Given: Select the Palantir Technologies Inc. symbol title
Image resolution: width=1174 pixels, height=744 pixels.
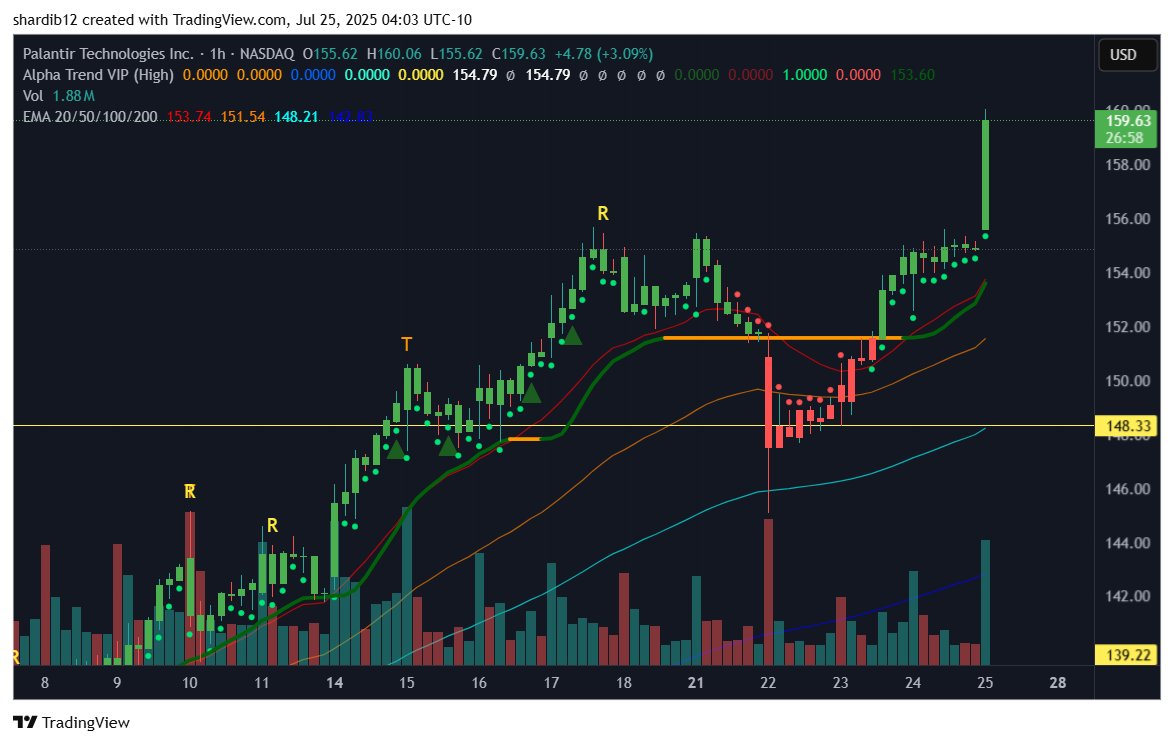Looking at the screenshot, I should pos(108,54).
